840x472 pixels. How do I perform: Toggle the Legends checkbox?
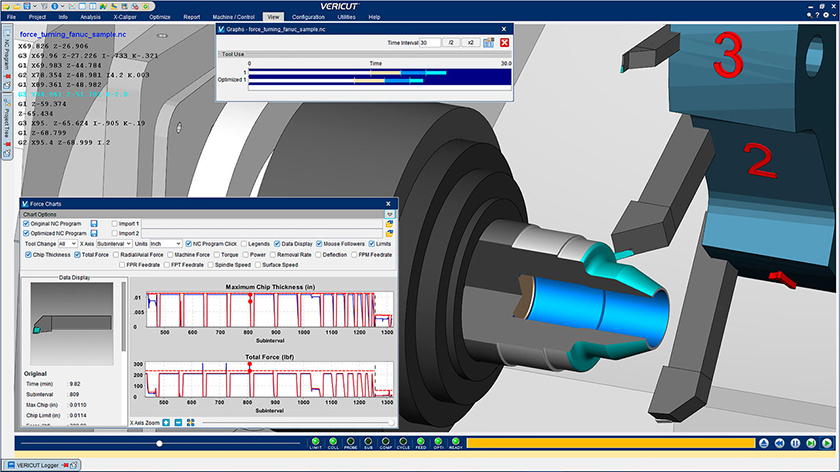coord(243,243)
